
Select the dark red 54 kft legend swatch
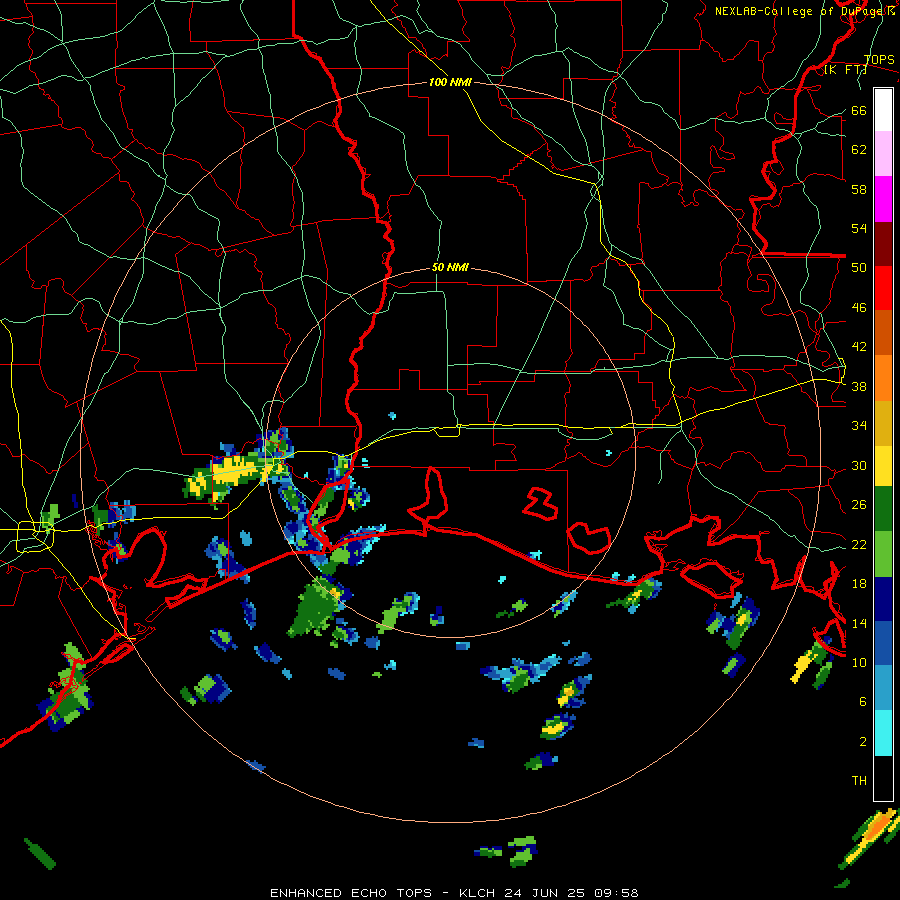click(x=883, y=244)
